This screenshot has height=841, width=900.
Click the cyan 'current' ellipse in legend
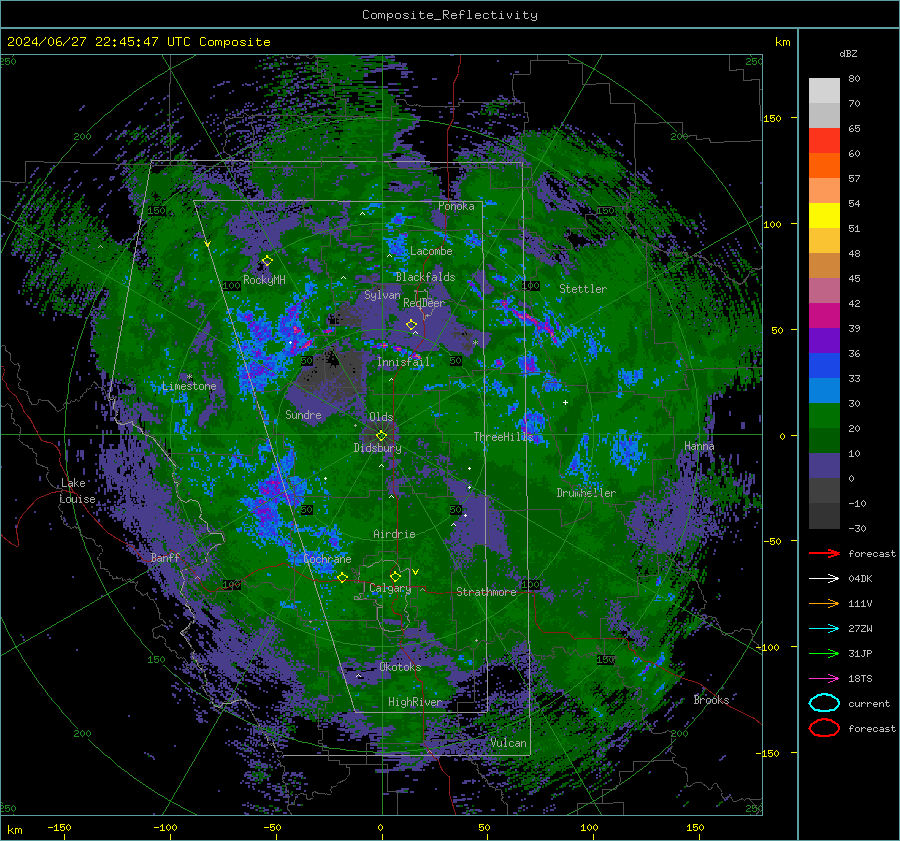[824, 703]
